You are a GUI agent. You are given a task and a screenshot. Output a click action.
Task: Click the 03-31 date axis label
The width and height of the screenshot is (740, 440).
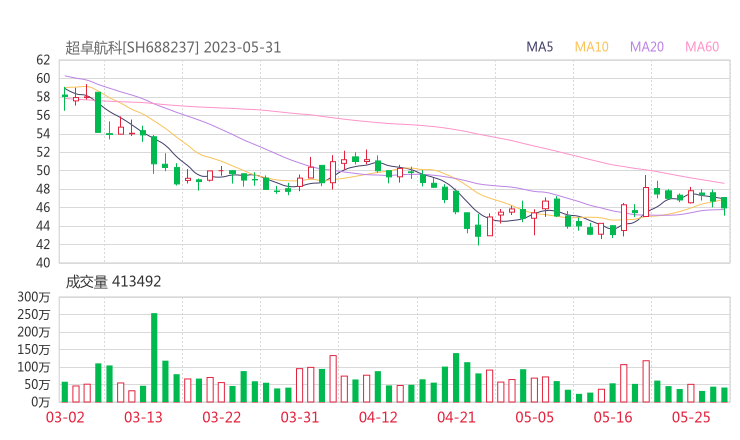(300, 417)
